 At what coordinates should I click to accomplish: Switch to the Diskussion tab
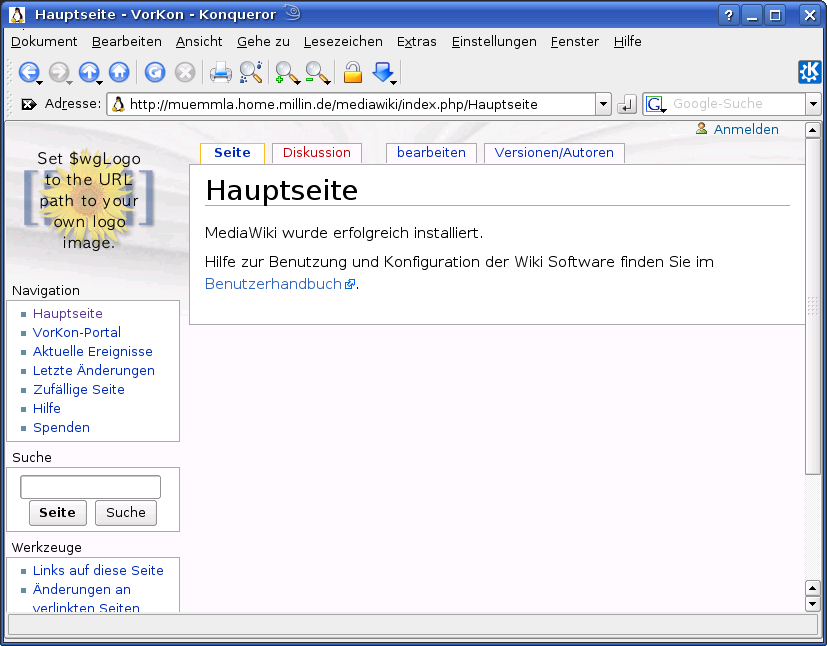pos(316,153)
